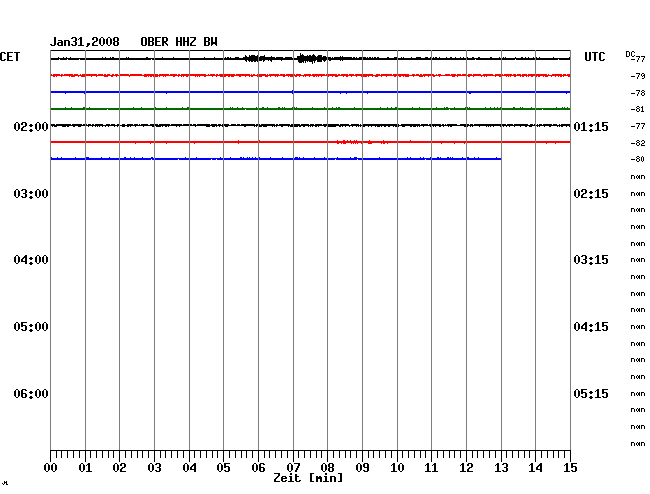Select the station label OBER HHZ BW
The width and height of the screenshot is (650, 494).
[x=179, y=42]
